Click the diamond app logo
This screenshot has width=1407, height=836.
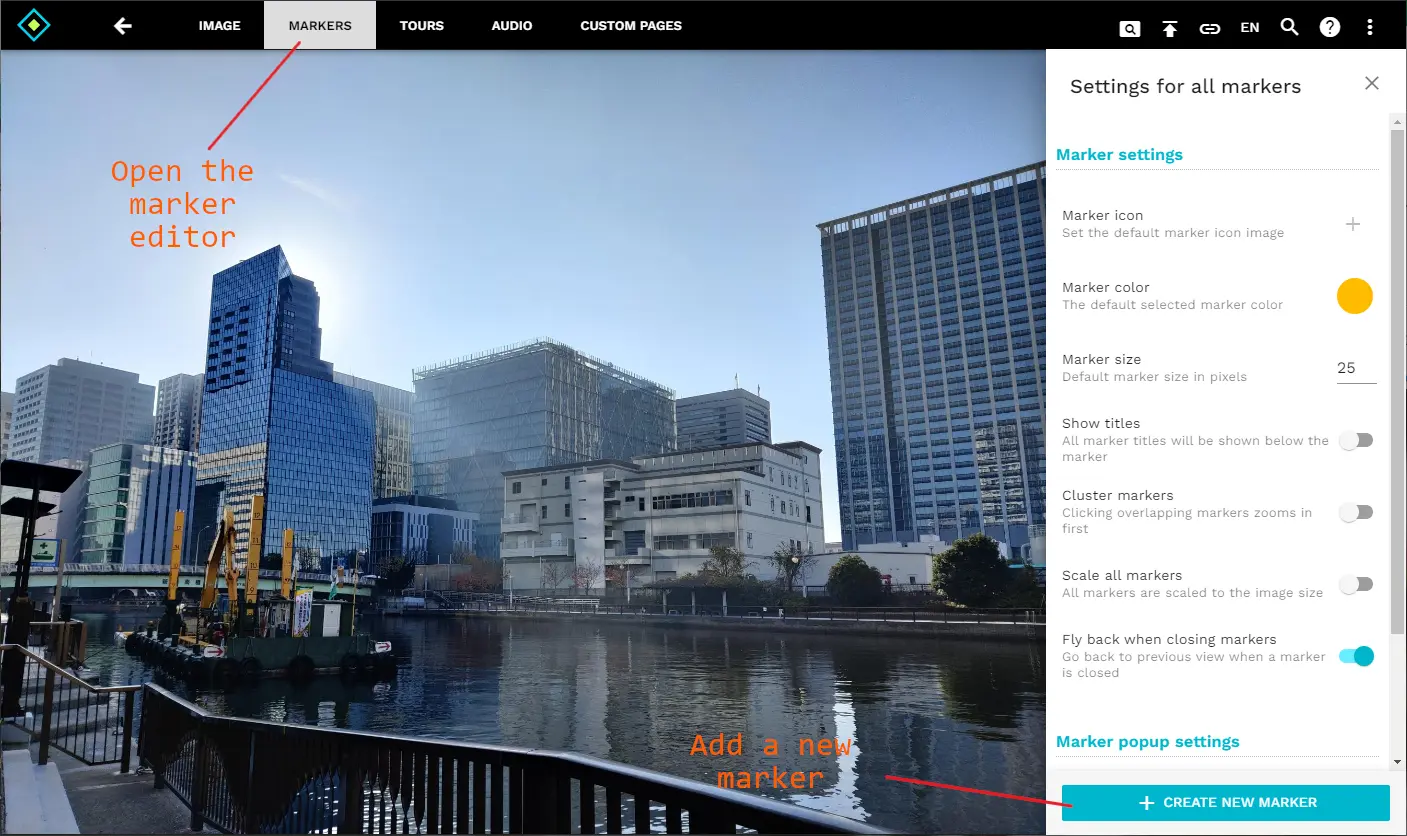click(34, 24)
